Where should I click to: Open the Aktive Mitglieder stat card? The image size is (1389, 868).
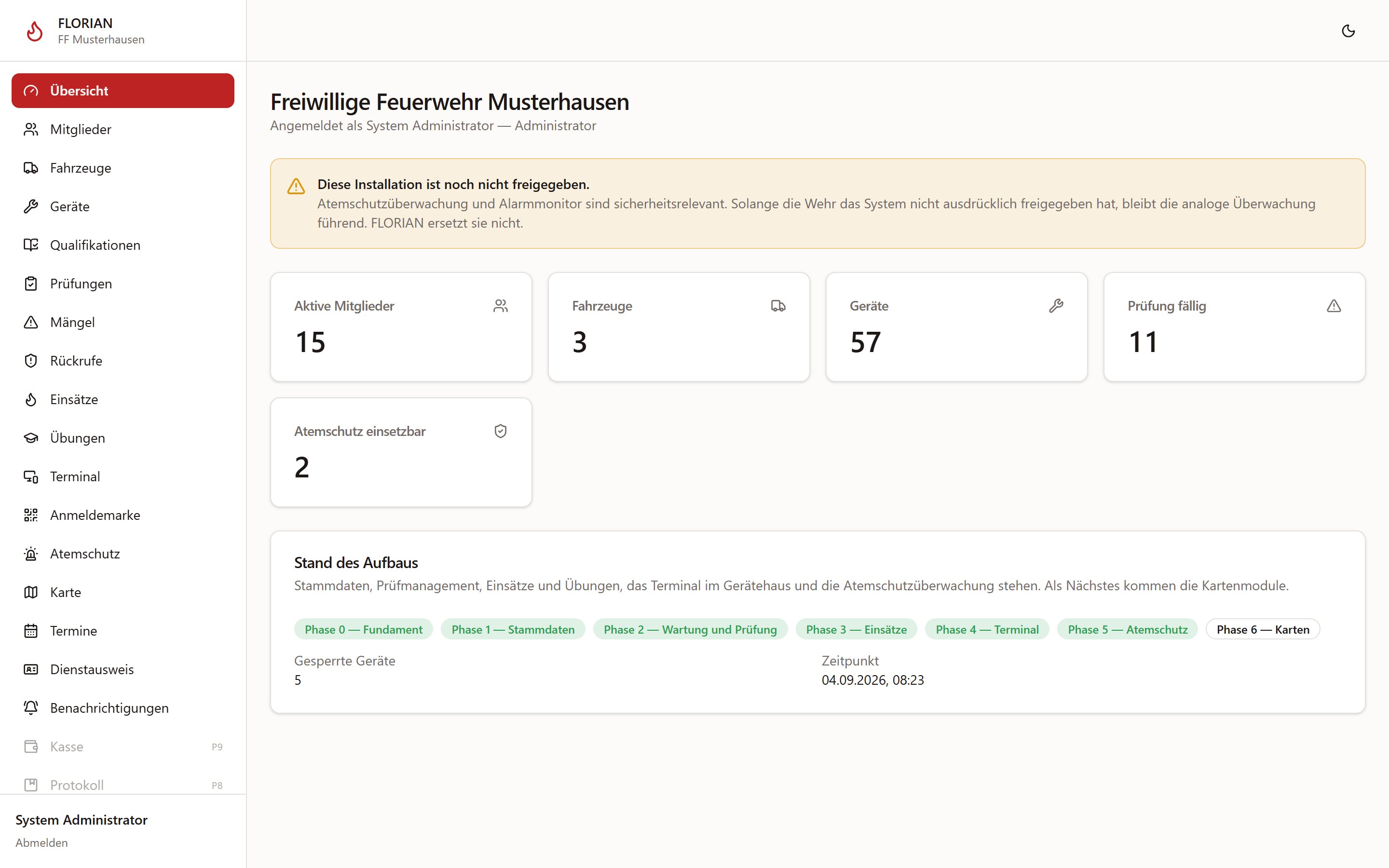tap(401, 326)
